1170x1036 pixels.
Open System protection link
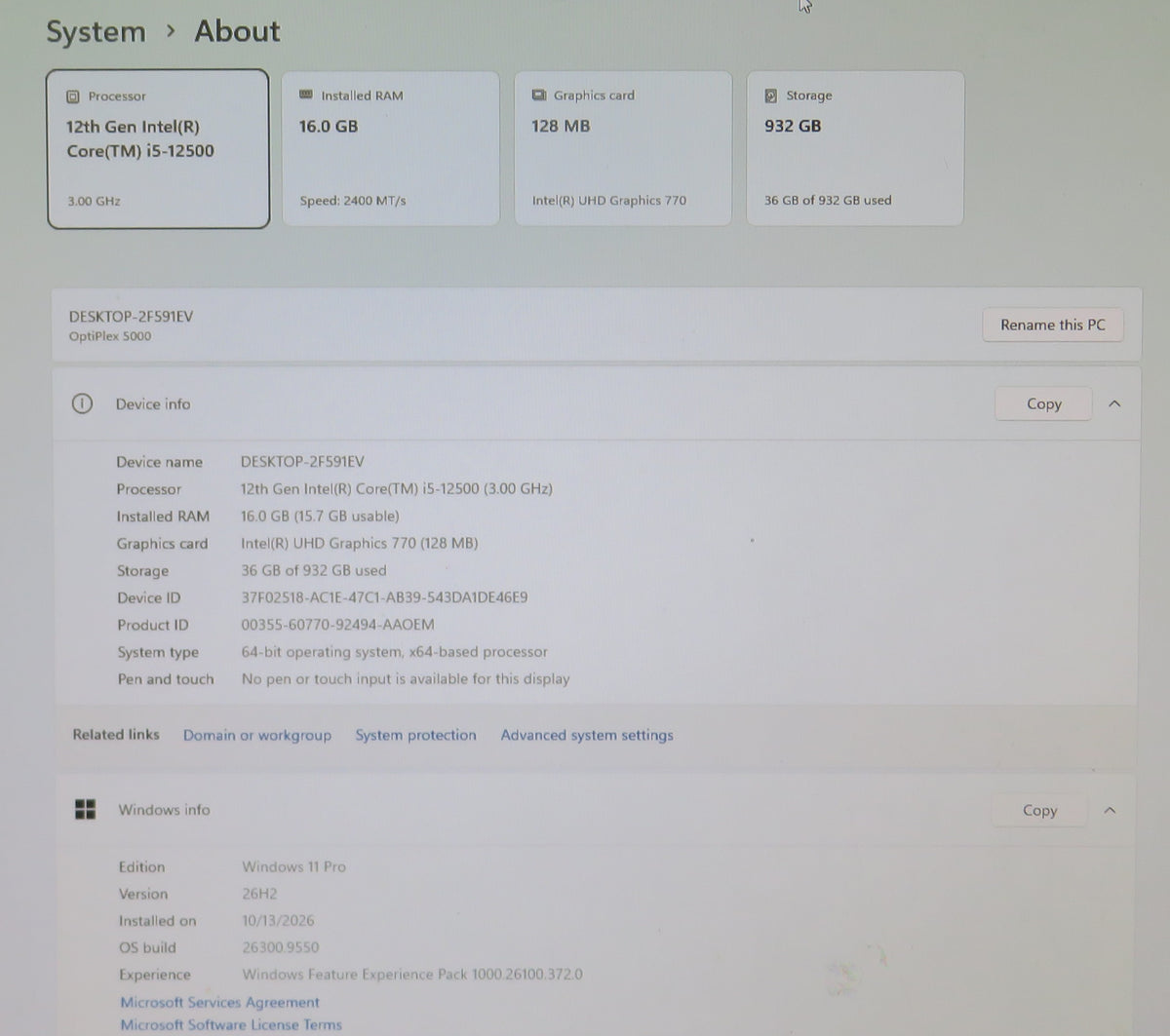tap(415, 735)
